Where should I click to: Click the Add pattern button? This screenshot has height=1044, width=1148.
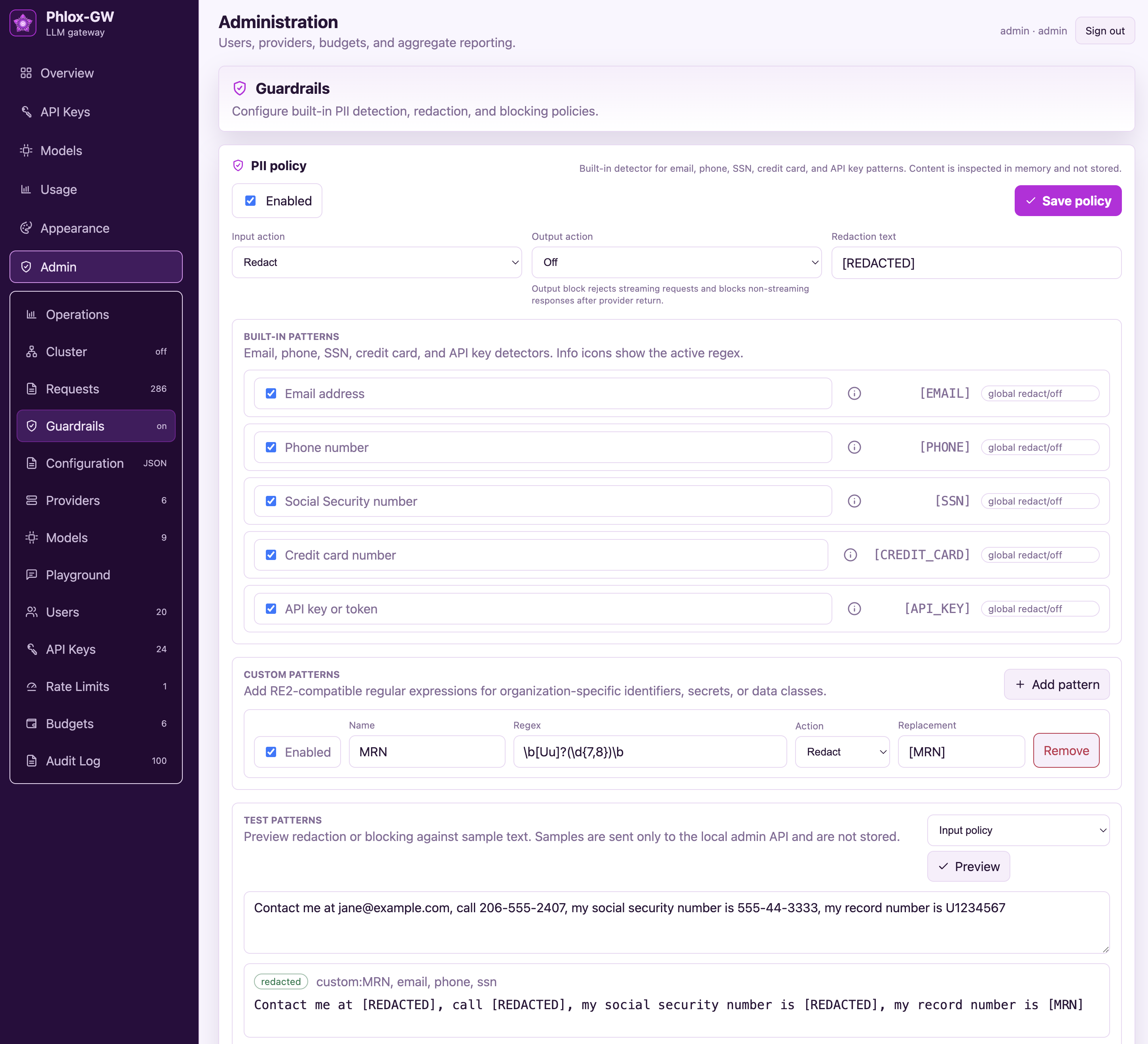coord(1056,684)
